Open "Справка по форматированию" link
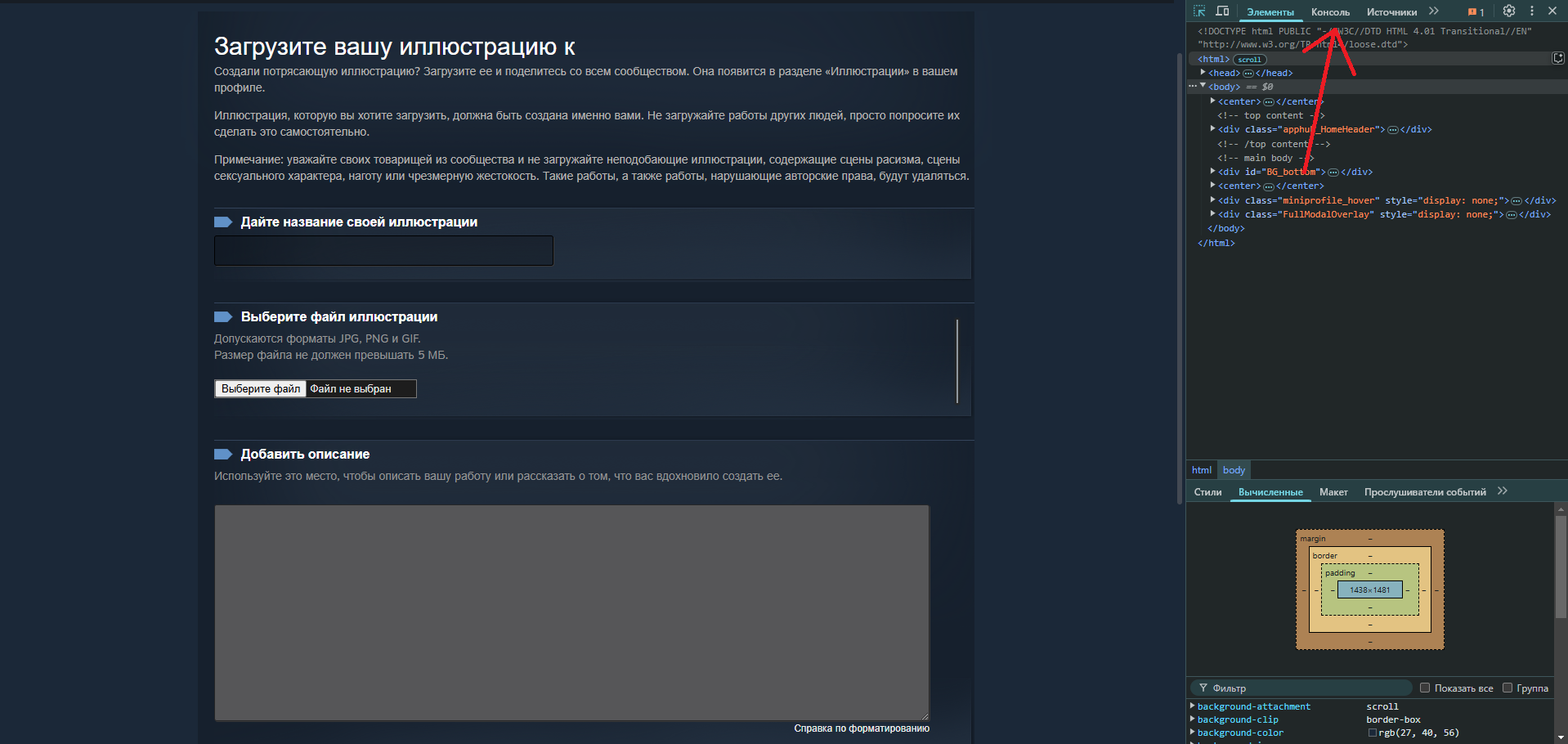Viewport: 1568px width, 744px height. coord(862,728)
